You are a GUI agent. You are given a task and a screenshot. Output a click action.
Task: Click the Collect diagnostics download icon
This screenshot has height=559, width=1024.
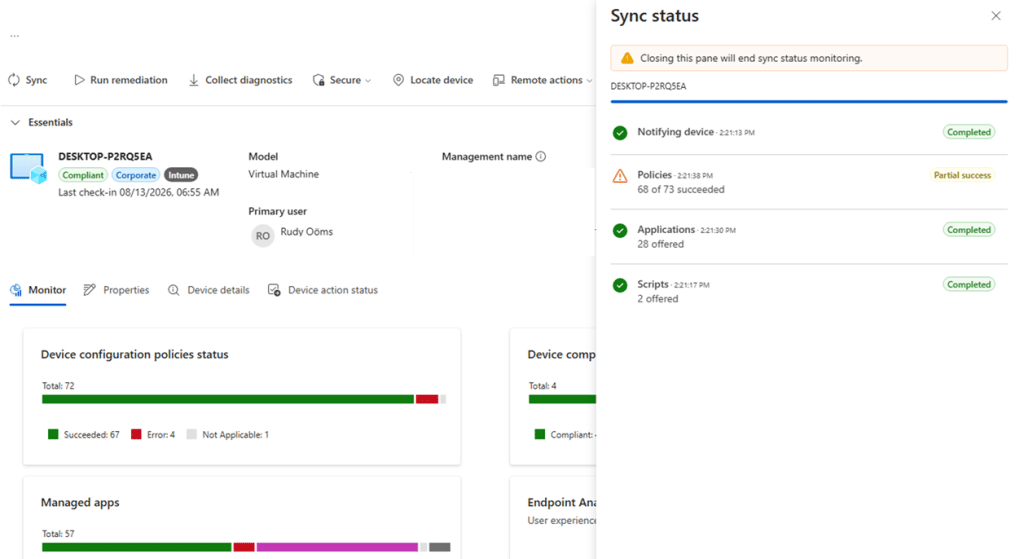[194, 80]
